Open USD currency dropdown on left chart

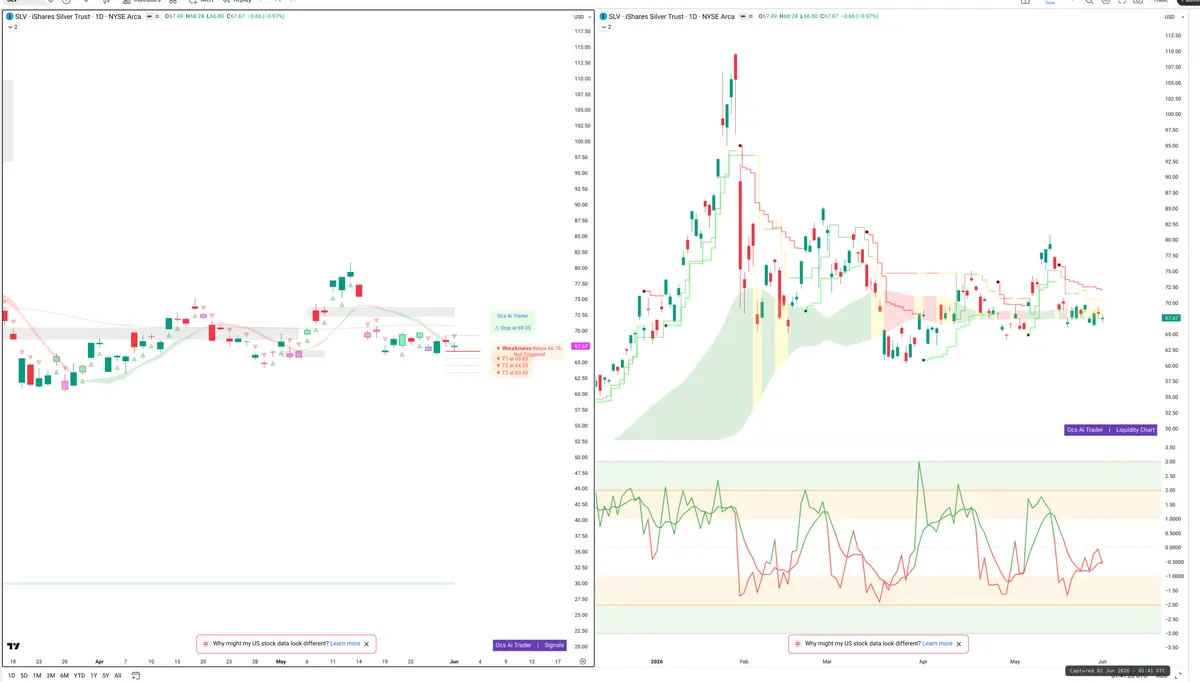tap(581, 17)
